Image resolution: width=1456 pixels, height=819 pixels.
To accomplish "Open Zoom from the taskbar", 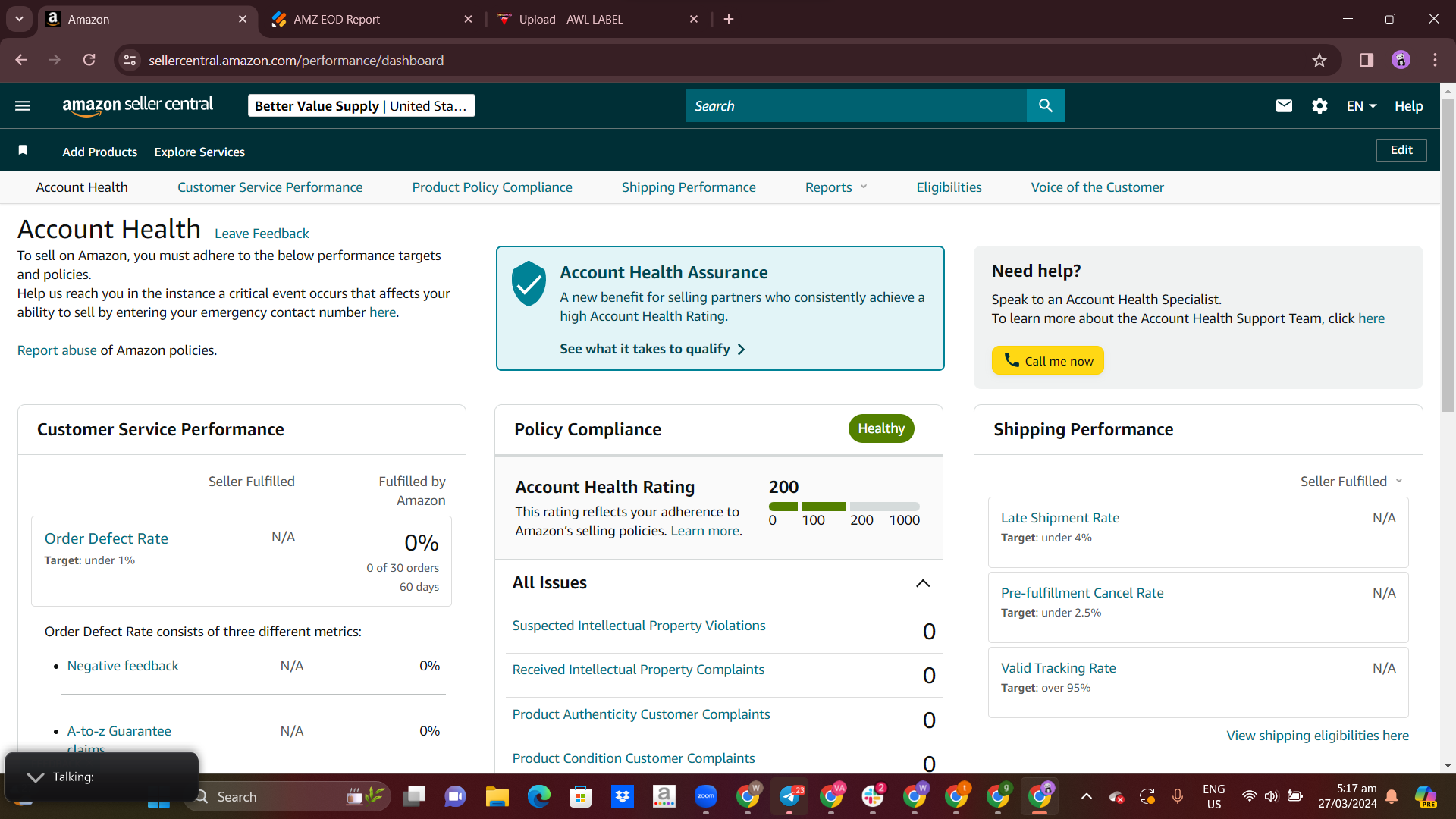I will coord(706,796).
